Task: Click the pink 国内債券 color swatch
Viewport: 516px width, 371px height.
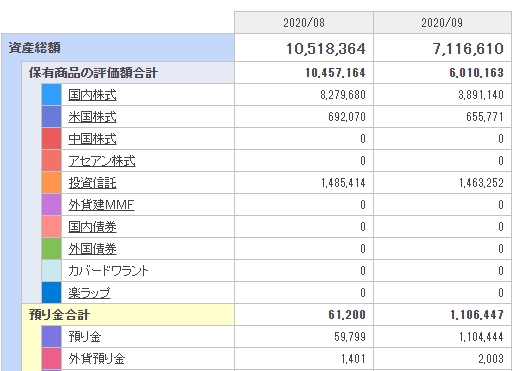Action: [52, 227]
